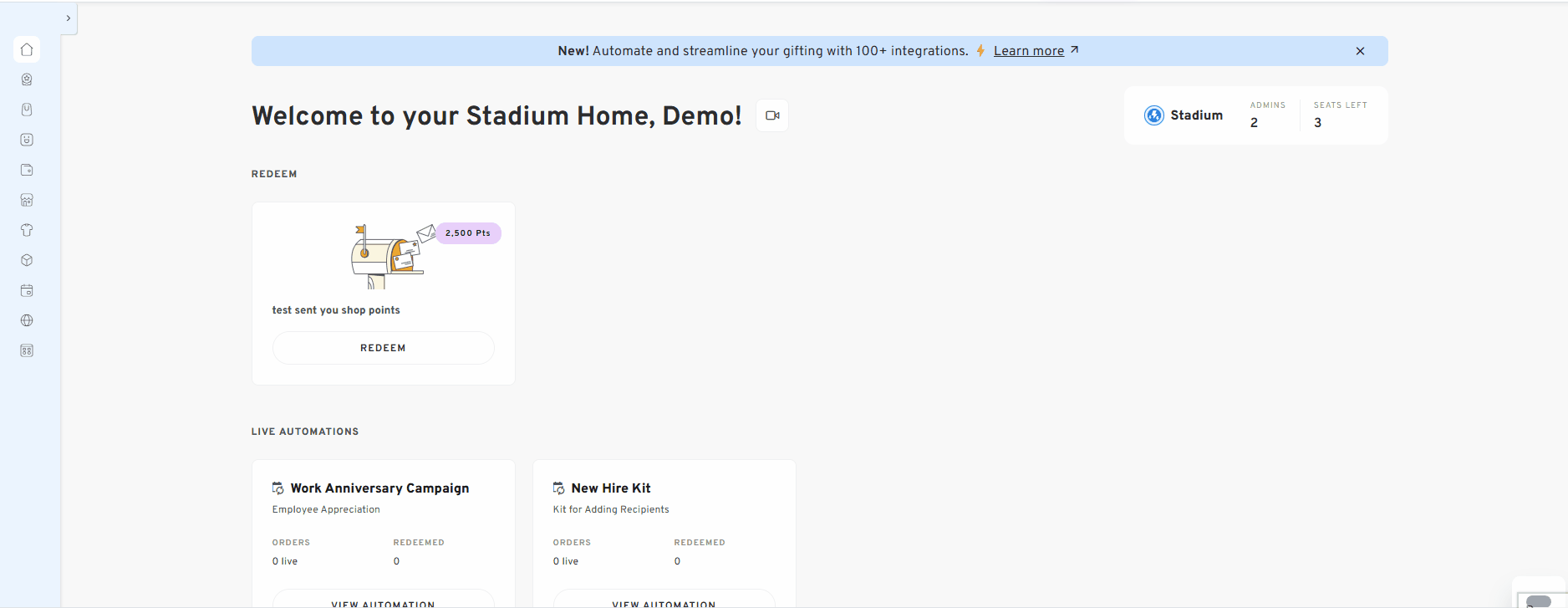Click the sidebar icon just below the star badge
This screenshot has height=608, width=1568.
[x=27, y=110]
